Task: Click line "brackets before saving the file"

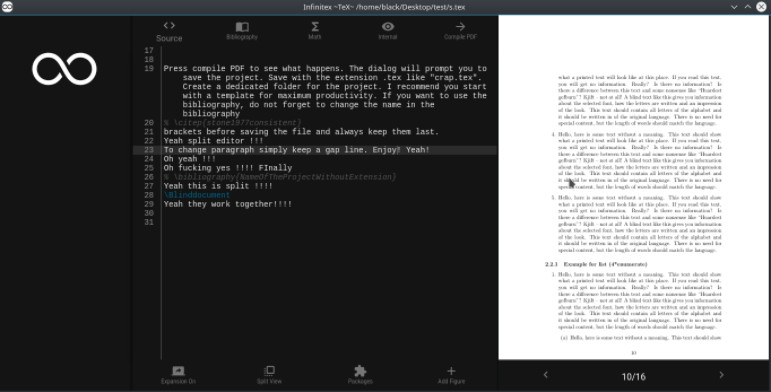Action: [301, 132]
